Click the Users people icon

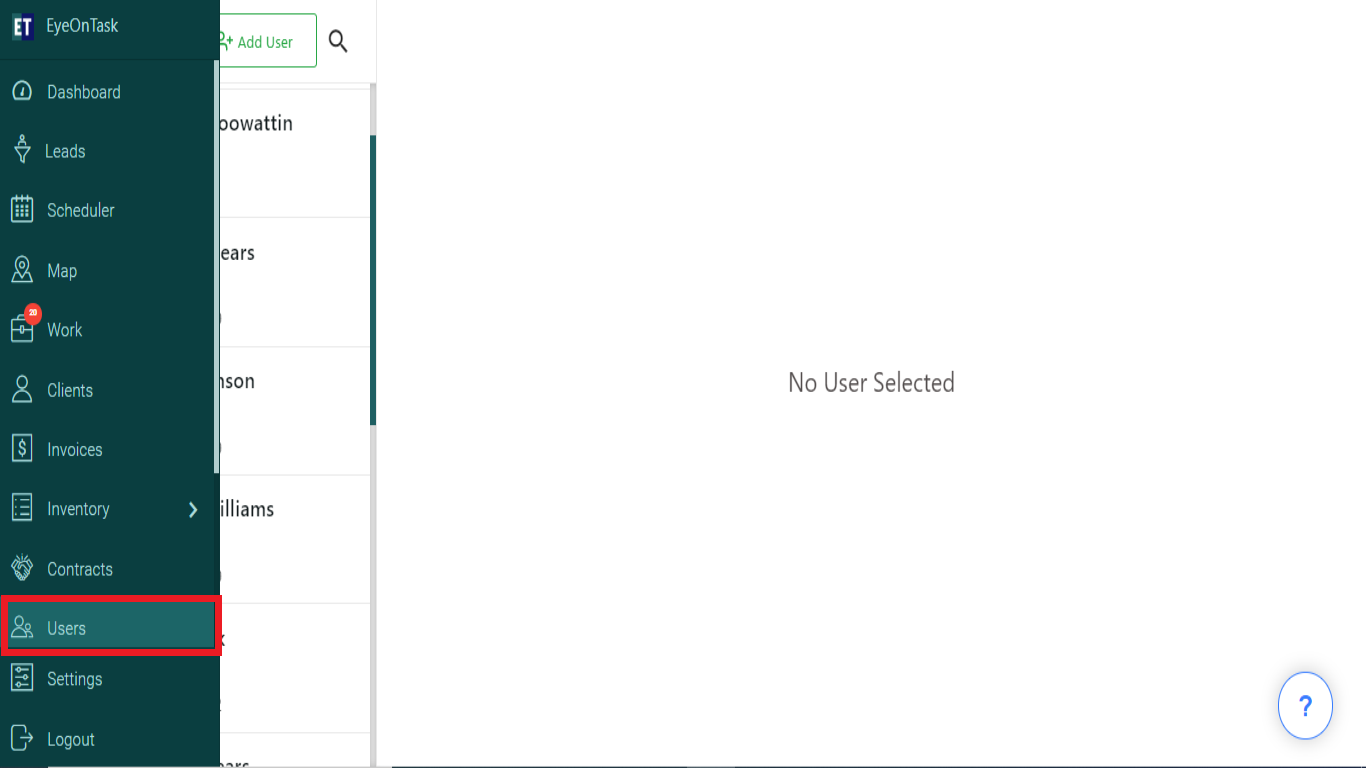coord(22,627)
